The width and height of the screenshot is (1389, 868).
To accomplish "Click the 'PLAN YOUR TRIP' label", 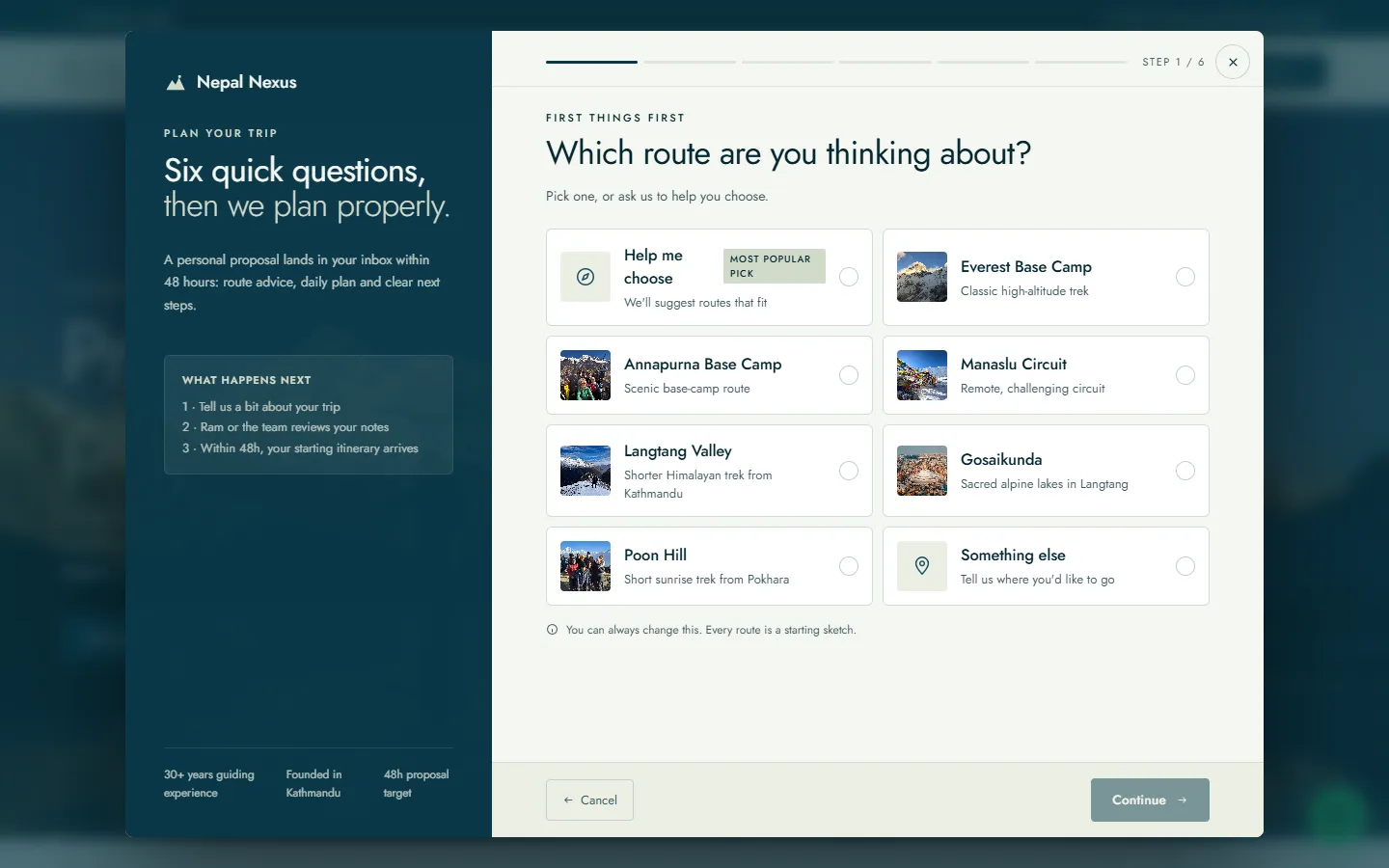I will (221, 133).
